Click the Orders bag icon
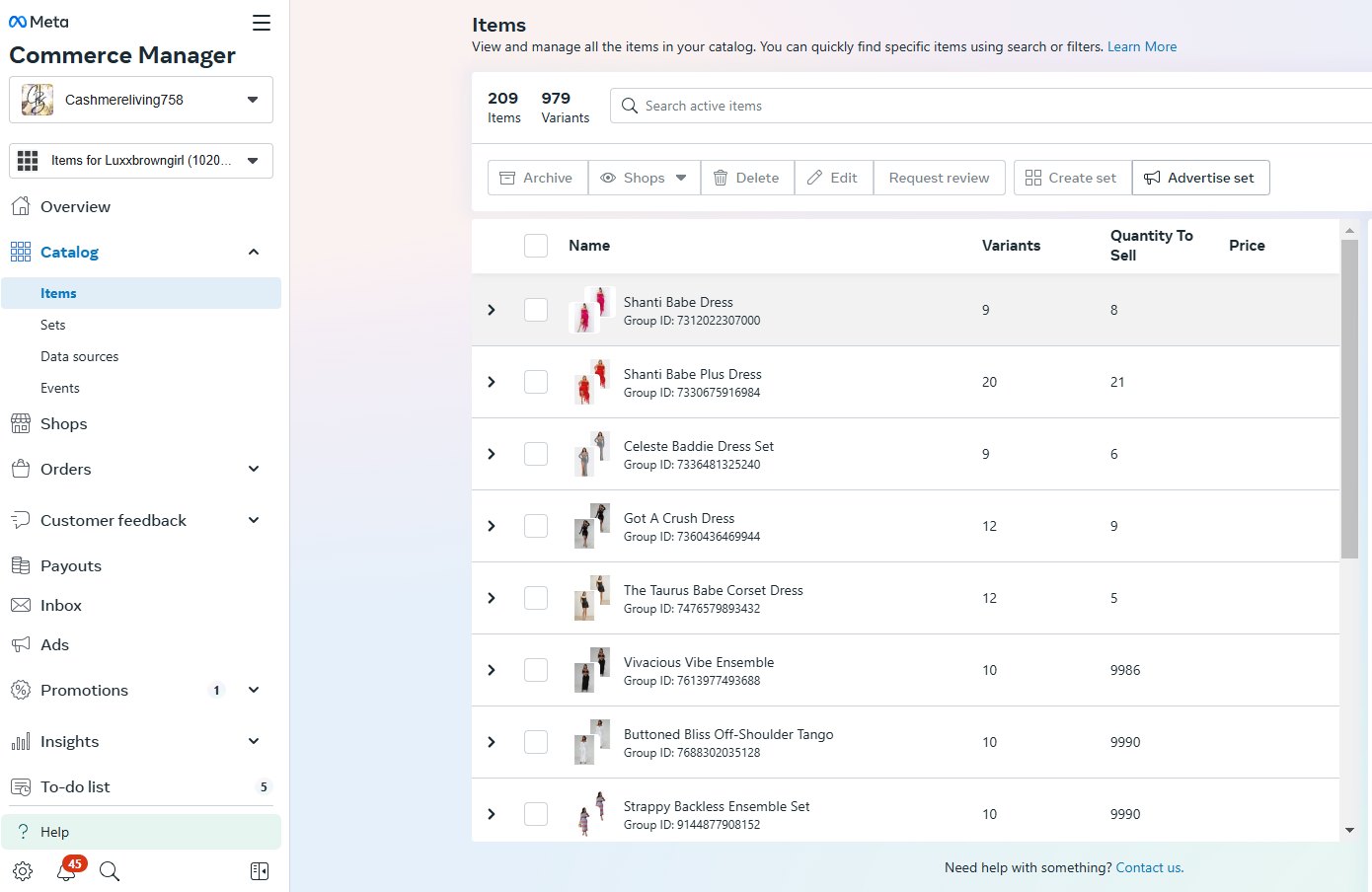This screenshot has width=1372, height=892. tap(21, 469)
